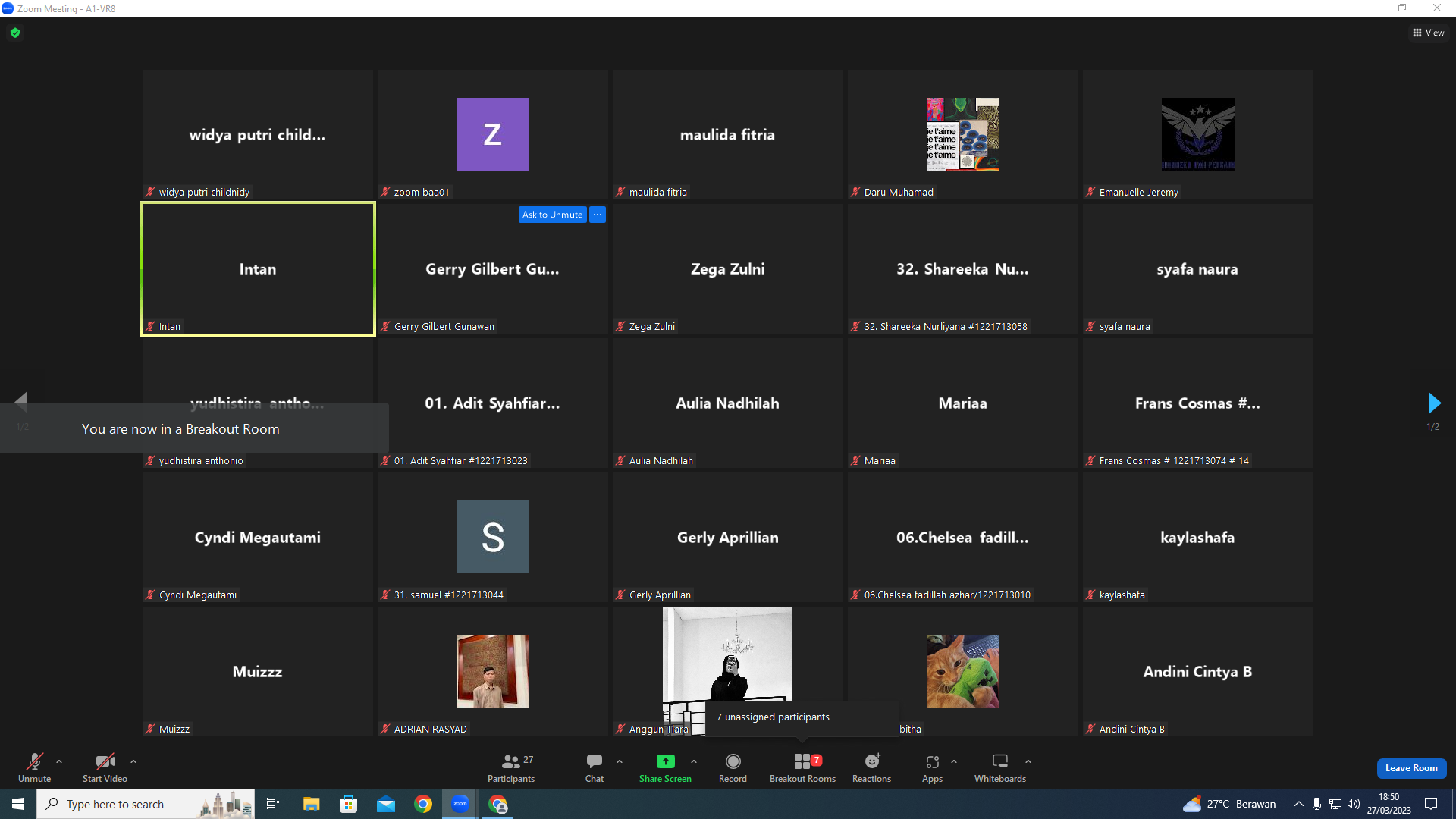Screen dimensions: 1456x819
Task: Click the microphone icon in system tray
Action: 1317,804
